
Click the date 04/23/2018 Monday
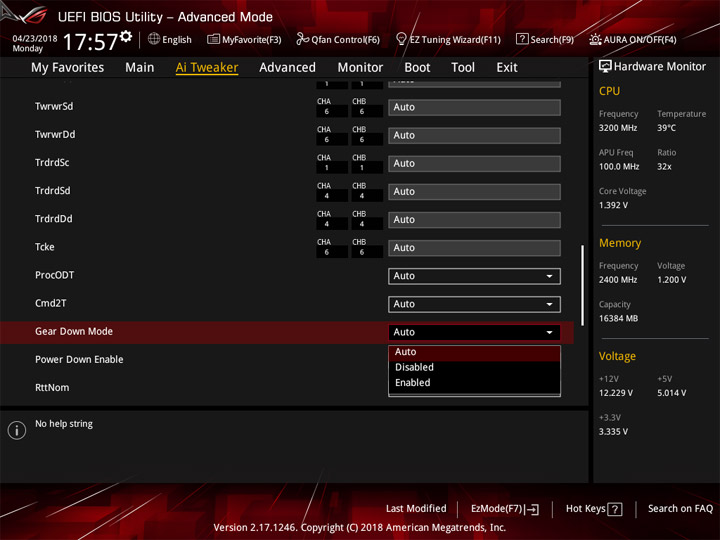34,43
